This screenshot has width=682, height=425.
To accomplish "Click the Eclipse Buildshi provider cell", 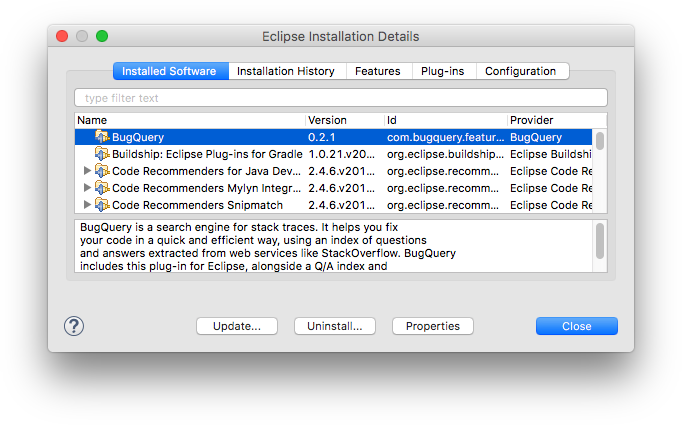I will click(551, 154).
